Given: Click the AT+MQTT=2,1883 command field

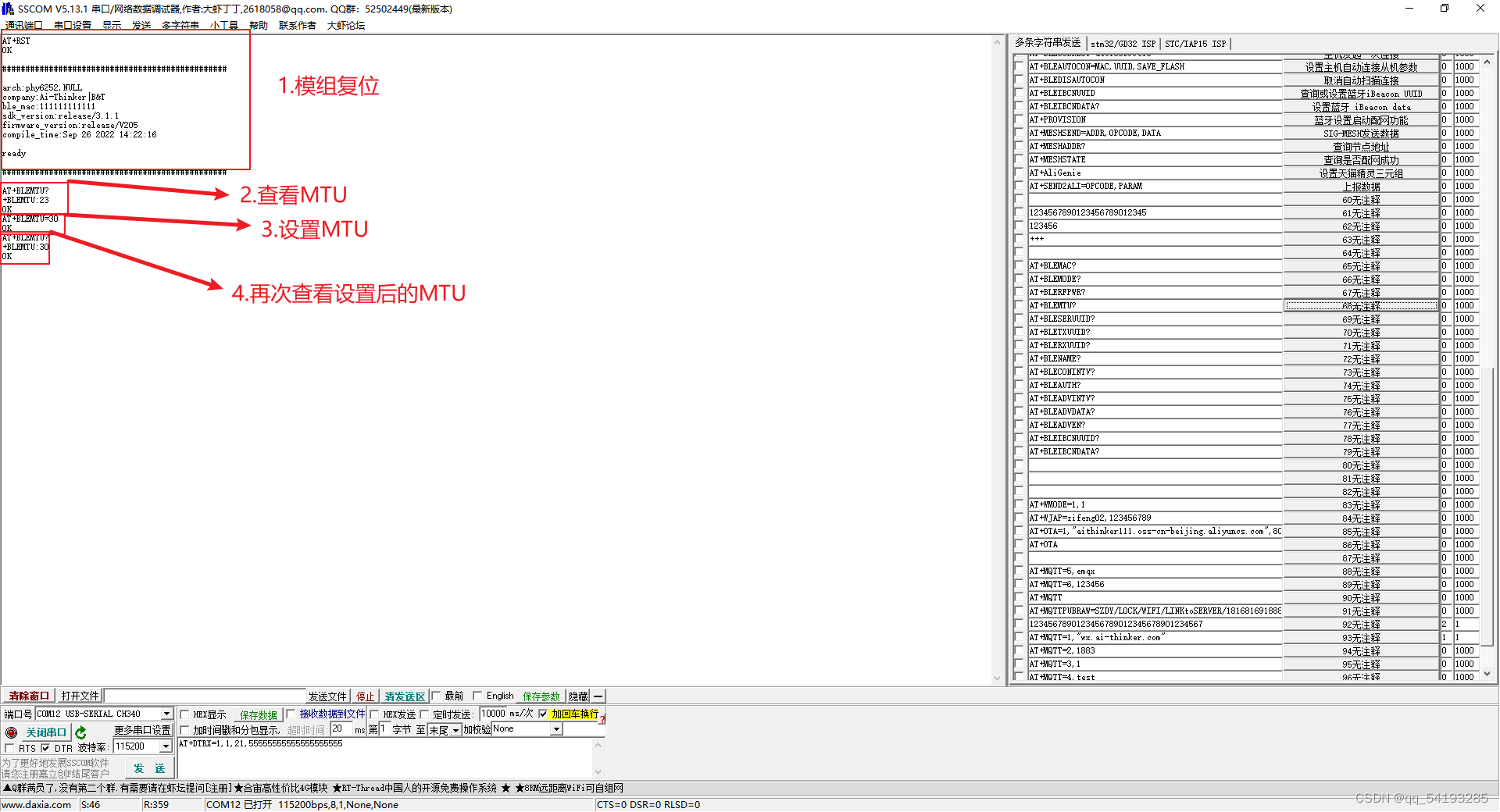Looking at the screenshot, I should pyautogui.click(x=1155, y=650).
